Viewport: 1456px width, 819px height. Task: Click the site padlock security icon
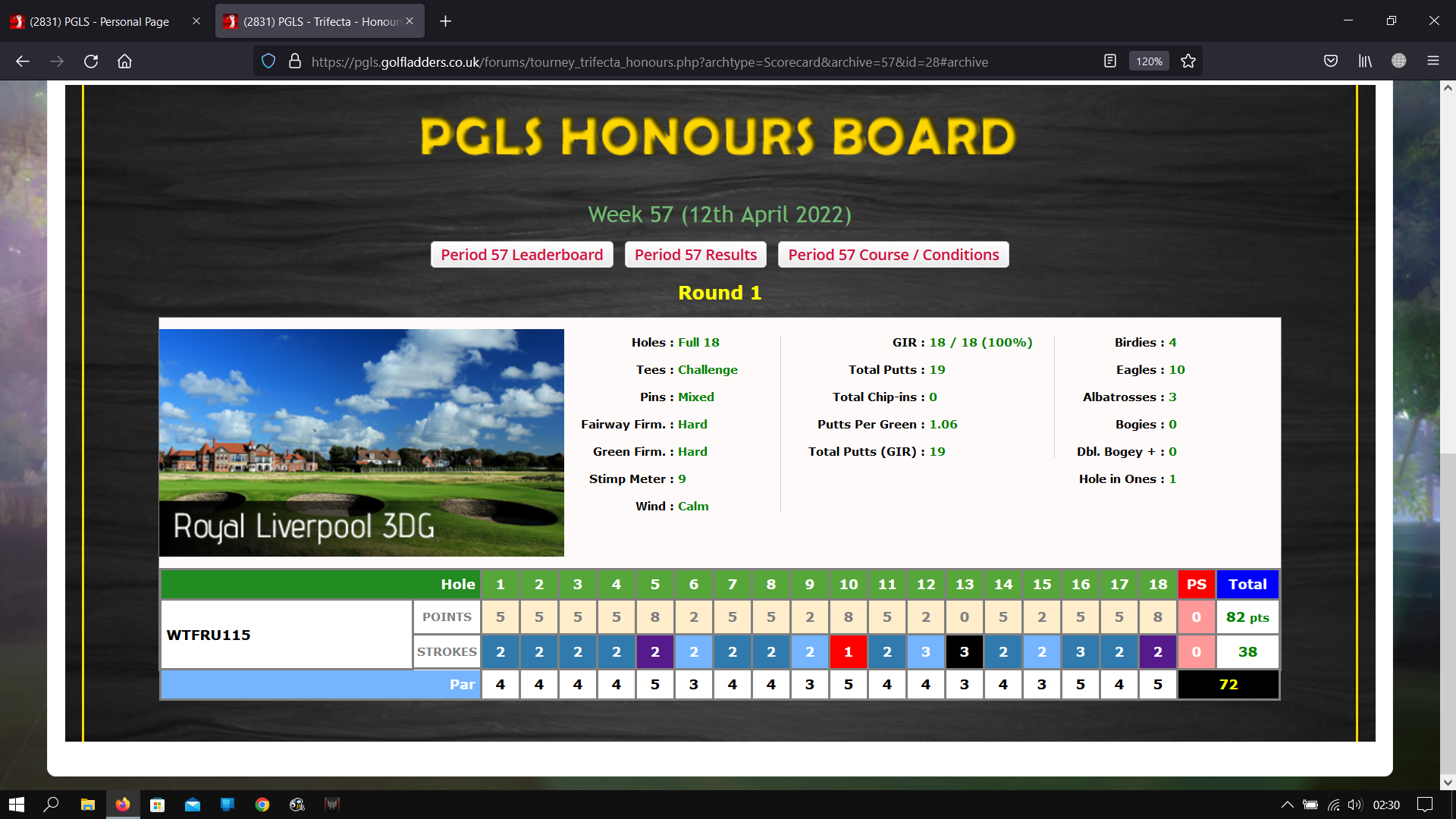(x=295, y=61)
